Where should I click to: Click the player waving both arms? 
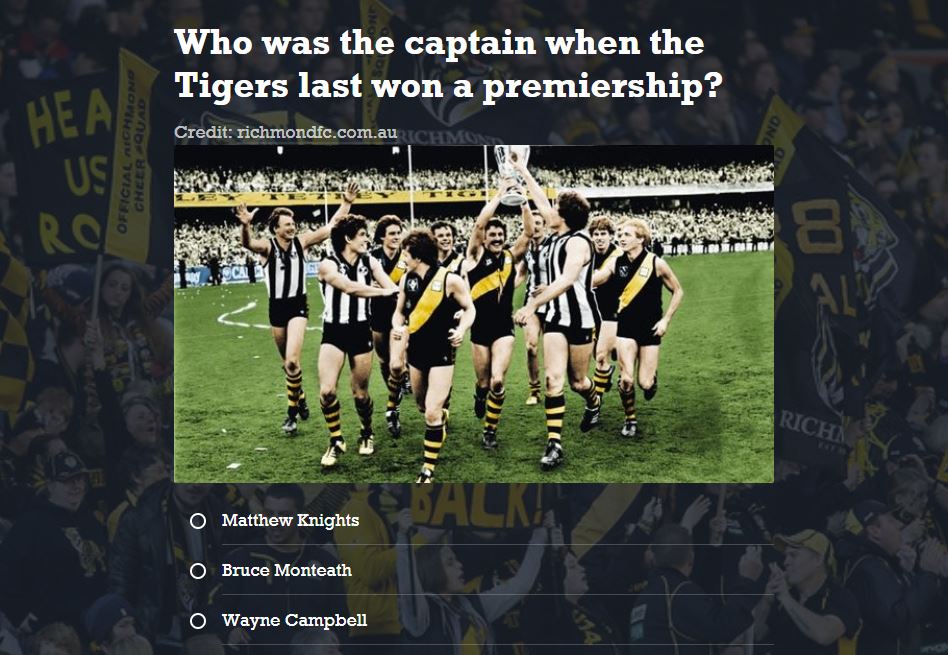point(290,308)
